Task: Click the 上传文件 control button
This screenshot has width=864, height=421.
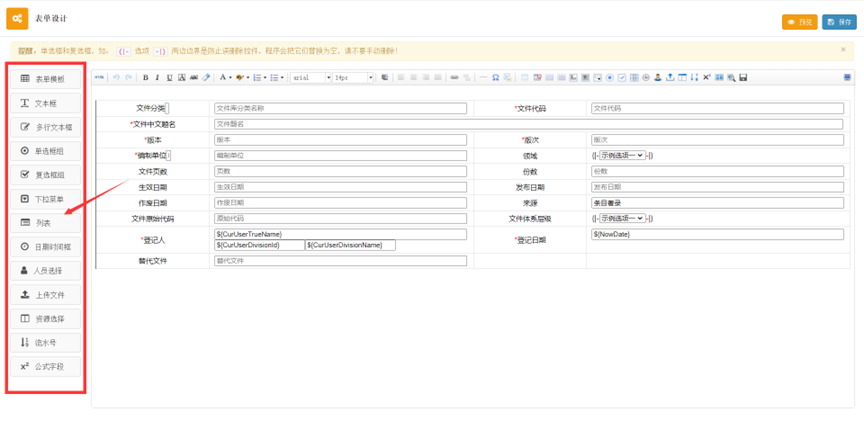Action: [45, 295]
